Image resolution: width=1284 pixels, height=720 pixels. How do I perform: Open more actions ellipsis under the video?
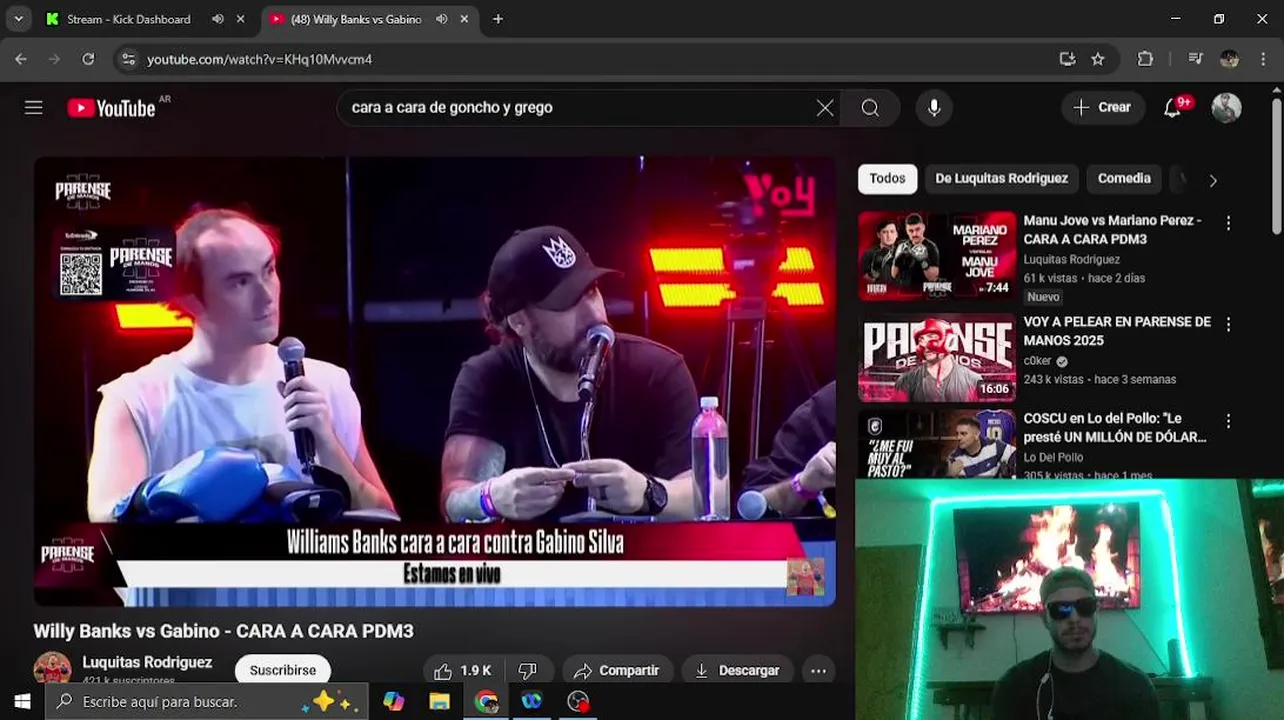click(818, 671)
